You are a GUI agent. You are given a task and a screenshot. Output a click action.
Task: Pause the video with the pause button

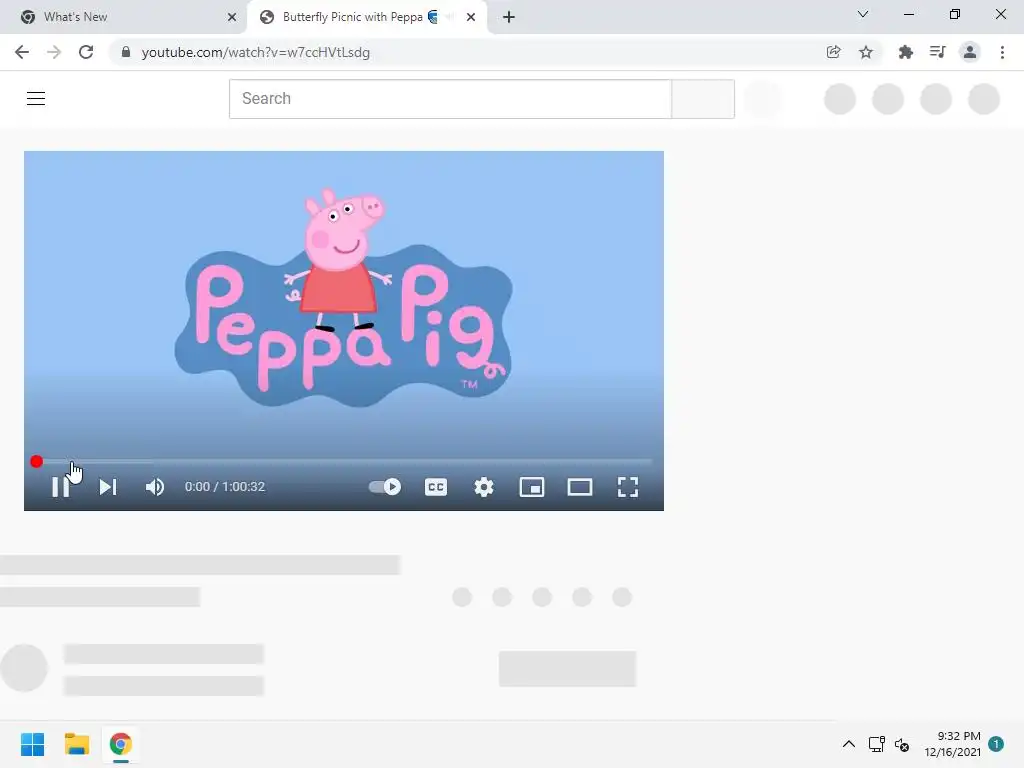pos(61,487)
